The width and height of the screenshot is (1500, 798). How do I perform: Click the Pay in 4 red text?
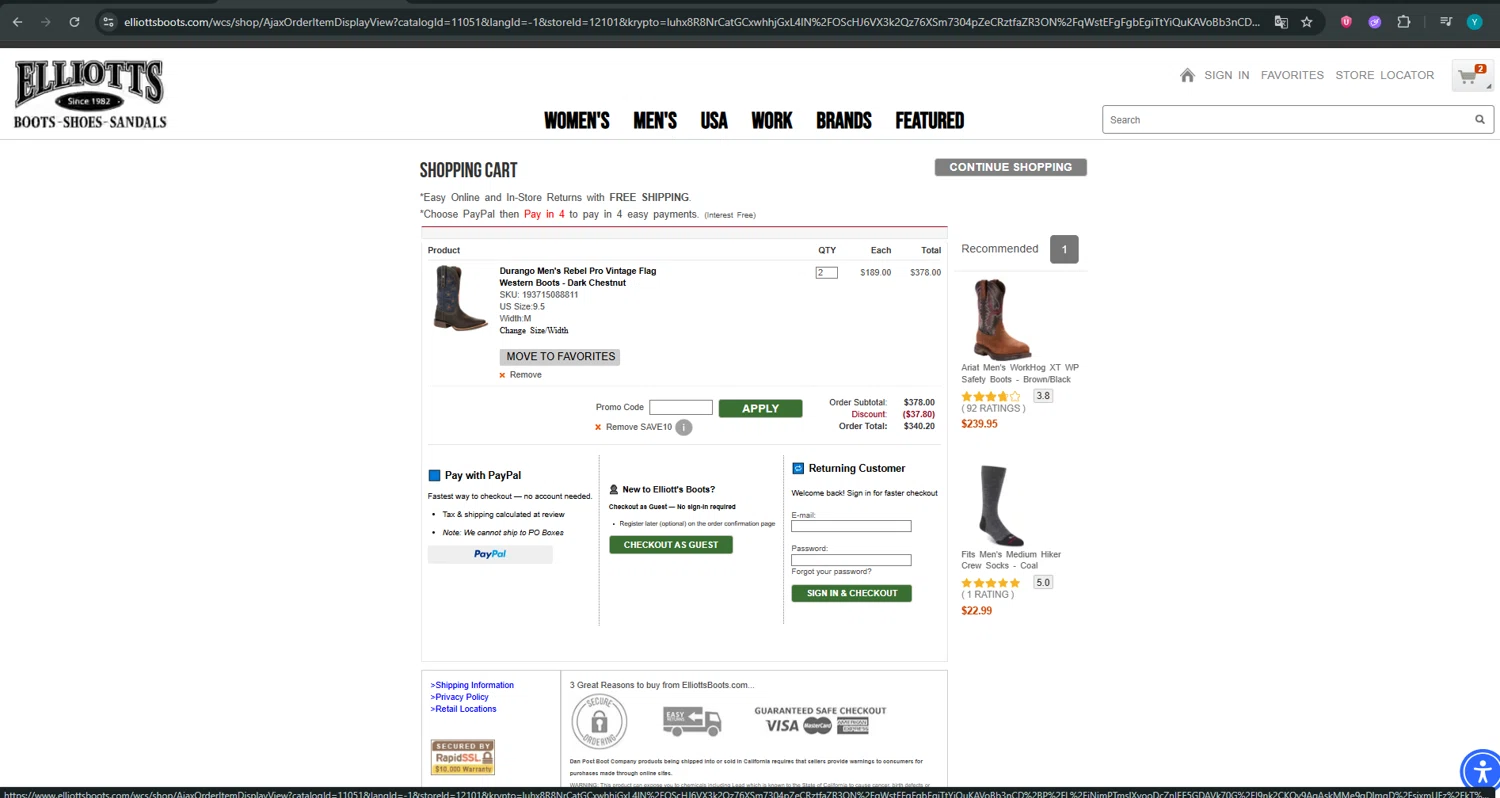(544, 214)
